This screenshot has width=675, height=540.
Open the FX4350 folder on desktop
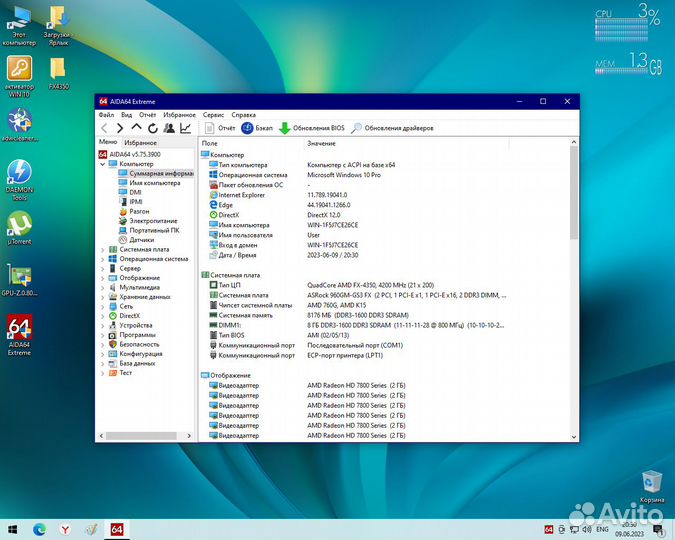click(59, 73)
